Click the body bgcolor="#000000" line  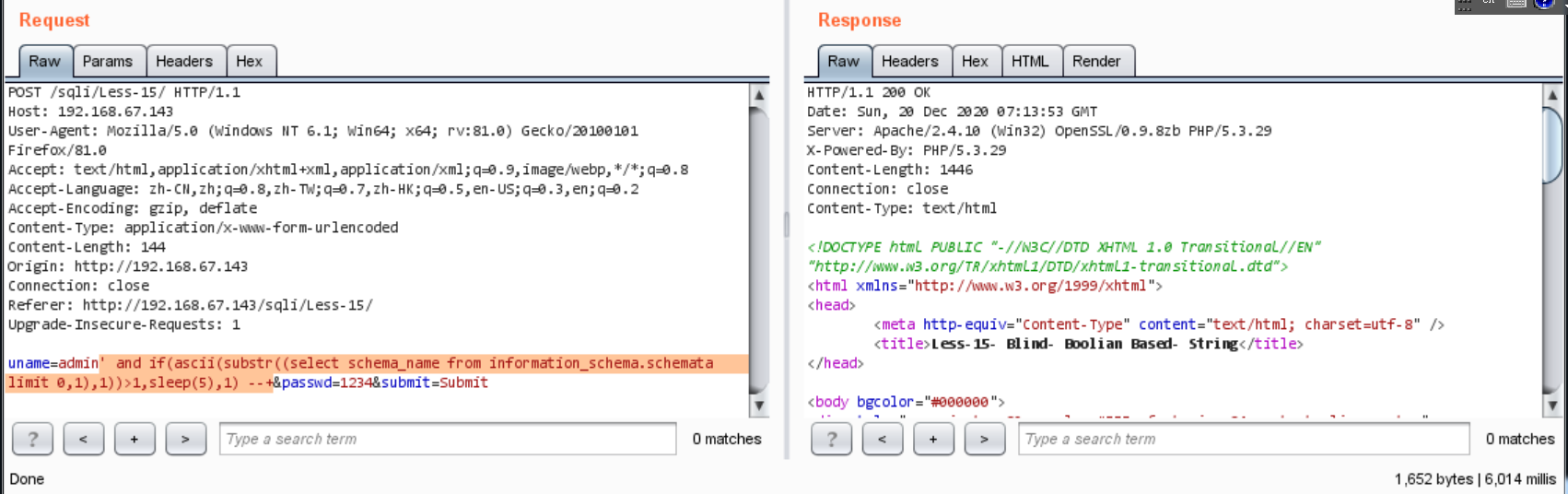pos(907,402)
